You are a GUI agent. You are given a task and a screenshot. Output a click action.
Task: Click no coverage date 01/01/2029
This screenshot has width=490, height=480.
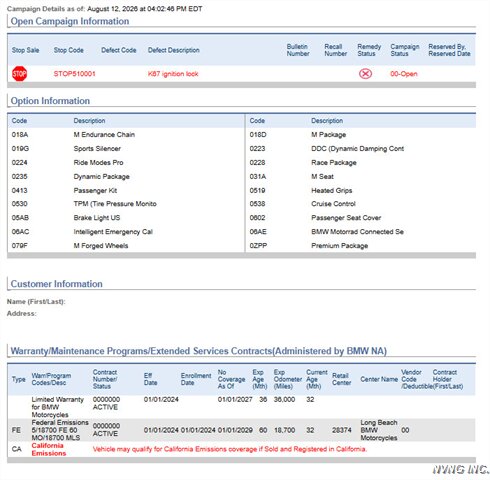pos(235,430)
